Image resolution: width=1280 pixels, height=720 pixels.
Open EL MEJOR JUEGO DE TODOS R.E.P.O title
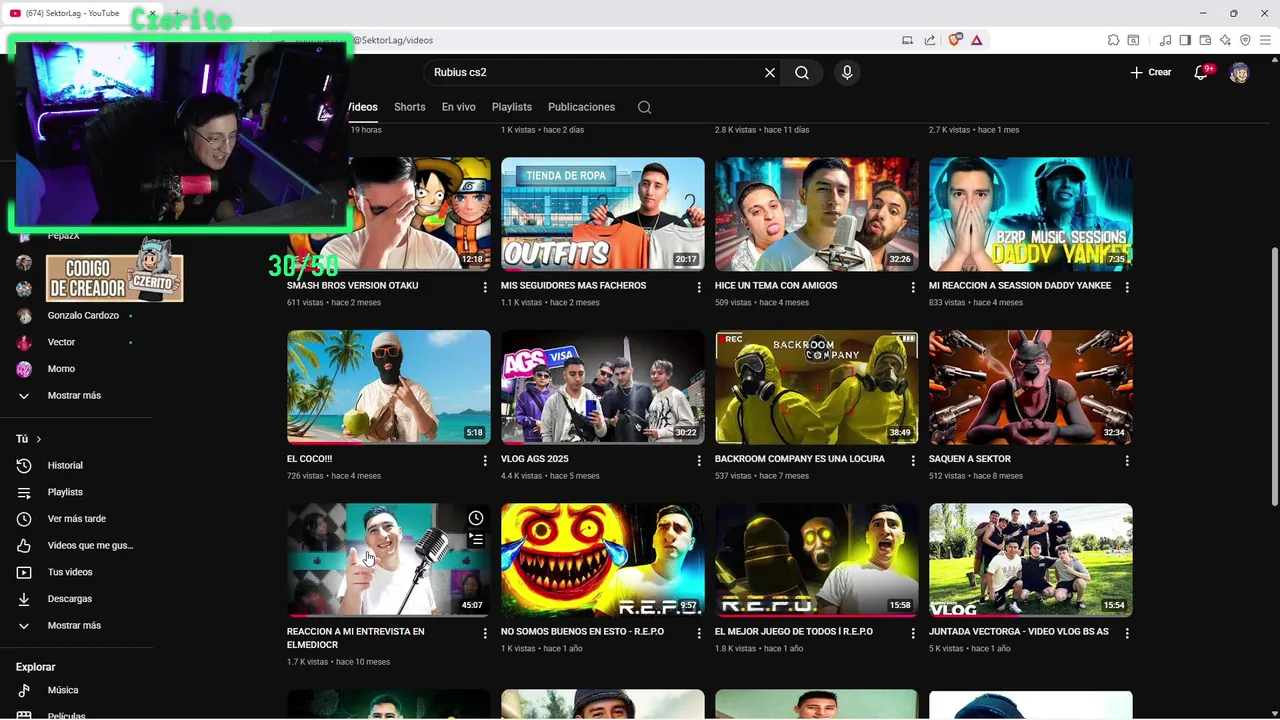point(794,632)
